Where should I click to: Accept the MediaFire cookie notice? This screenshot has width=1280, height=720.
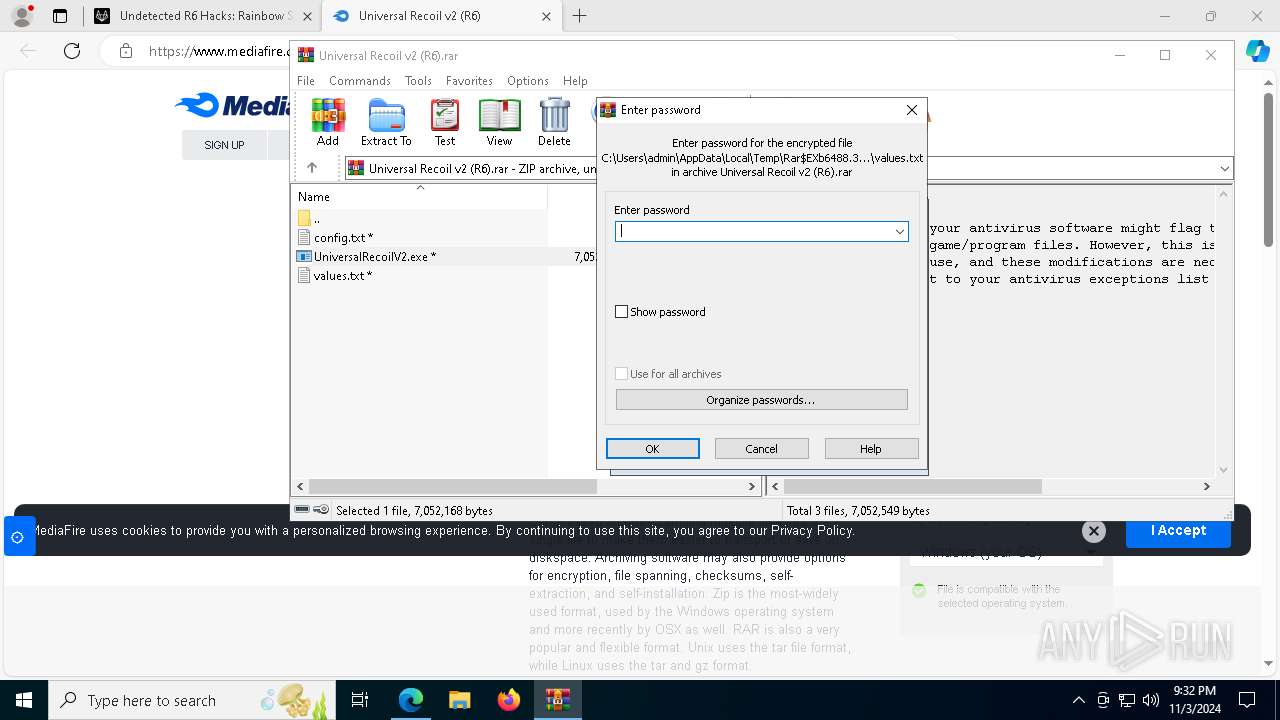(x=1178, y=530)
